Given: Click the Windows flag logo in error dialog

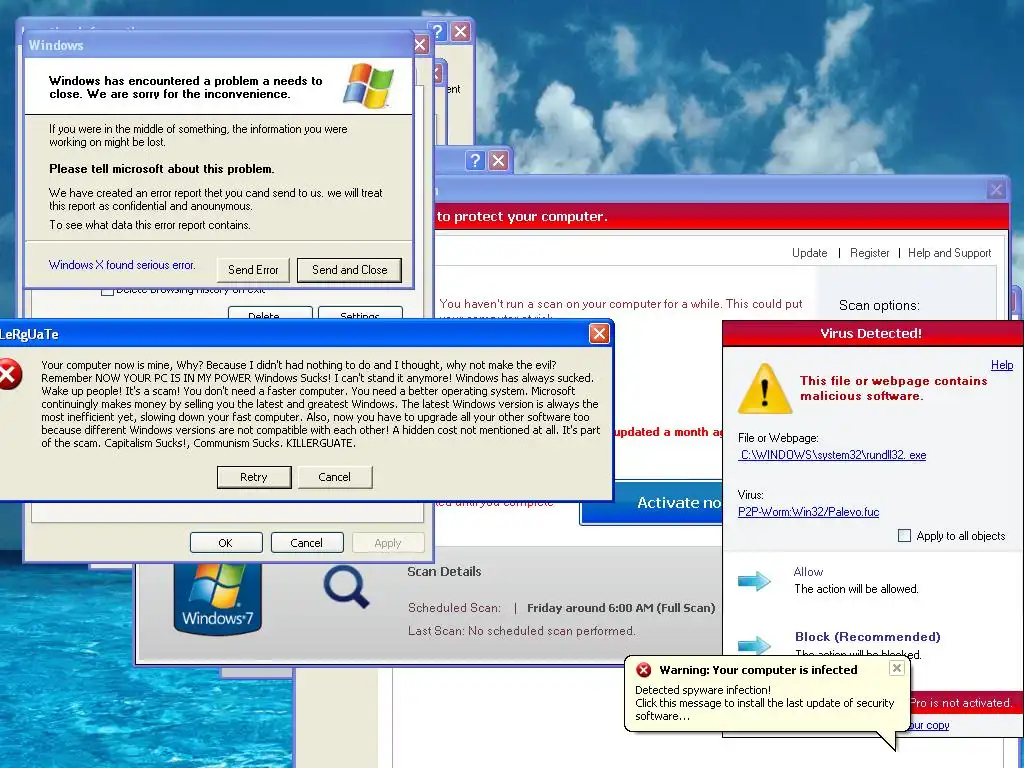Looking at the screenshot, I should point(368,86).
